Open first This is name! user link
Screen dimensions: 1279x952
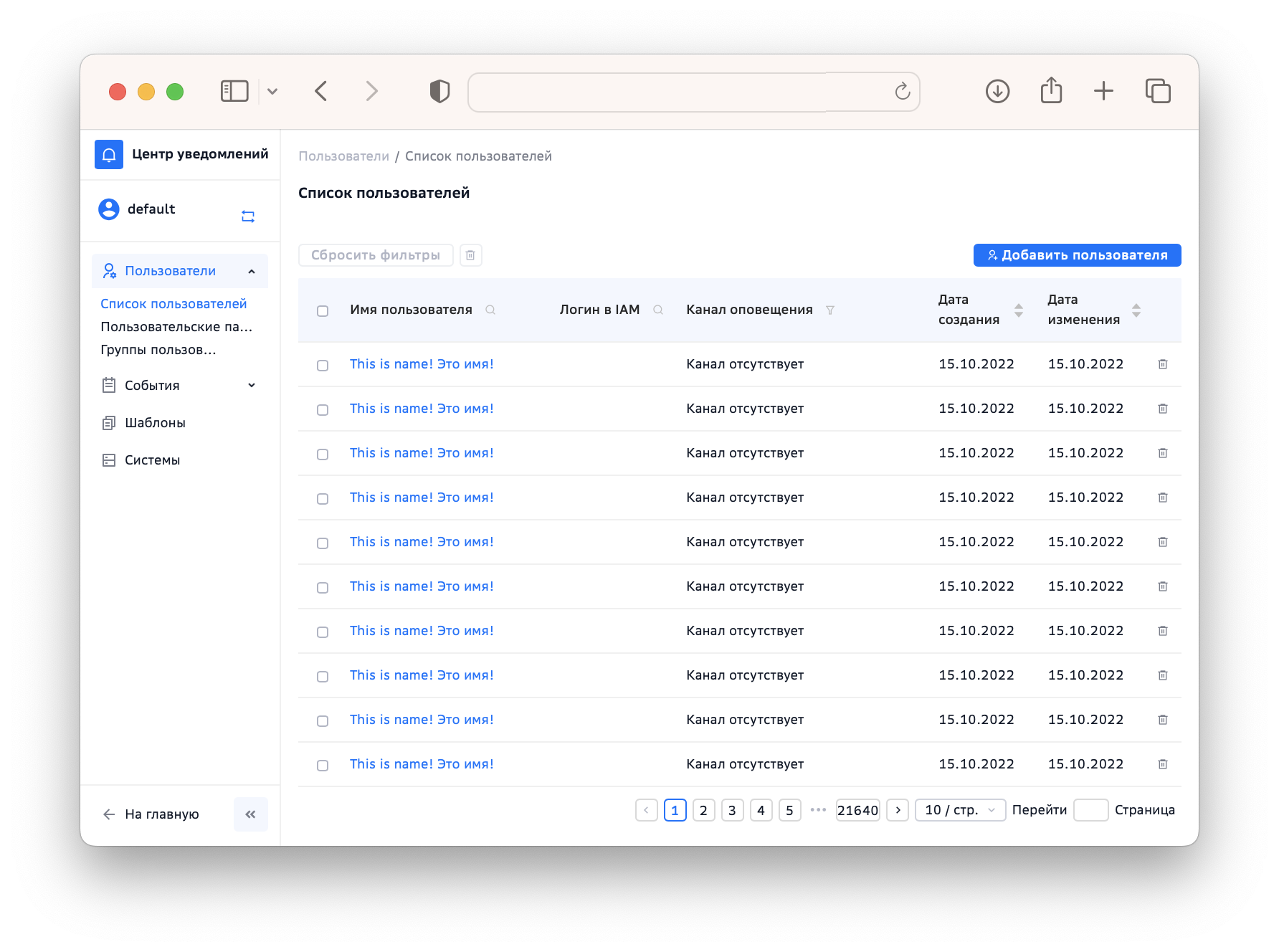pyautogui.click(x=422, y=364)
